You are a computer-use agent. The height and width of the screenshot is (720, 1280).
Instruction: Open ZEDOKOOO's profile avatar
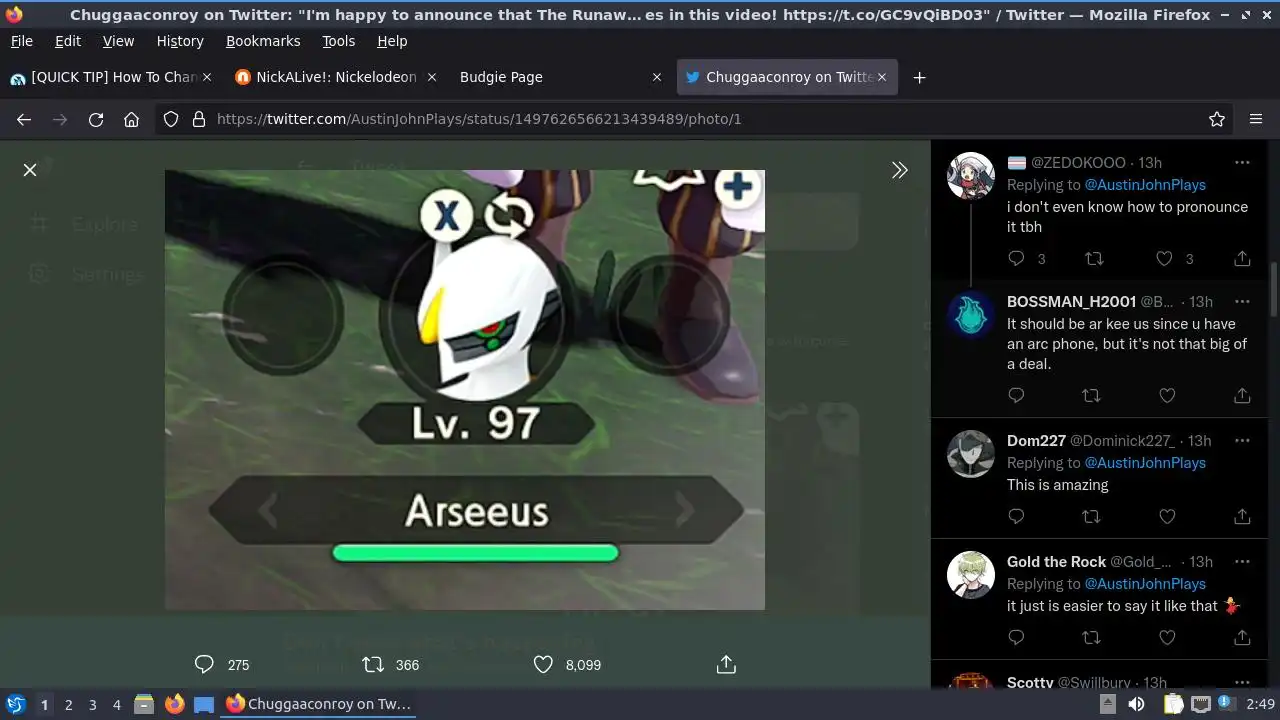(x=971, y=177)
